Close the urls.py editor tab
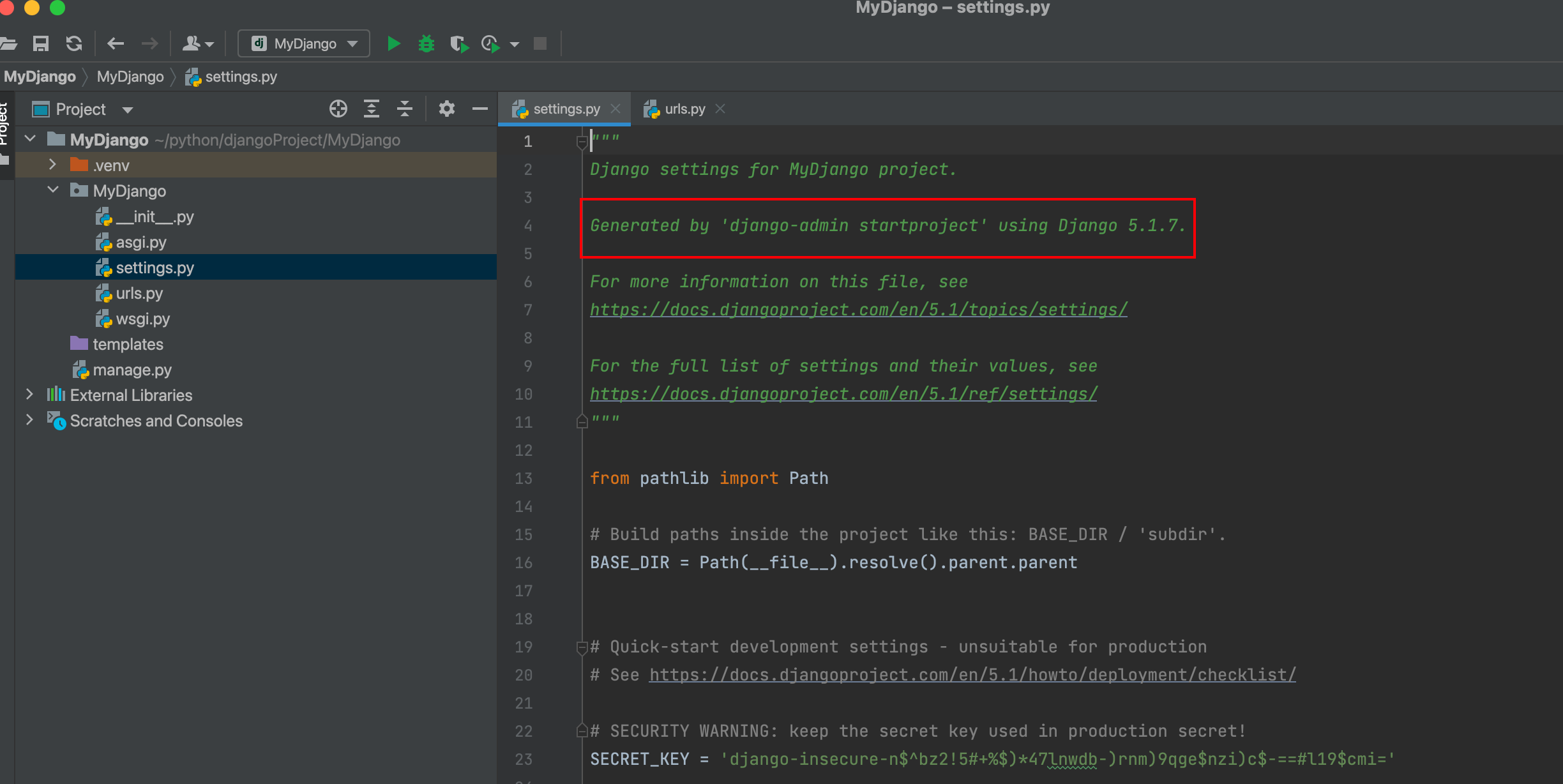 click(720, 109)
